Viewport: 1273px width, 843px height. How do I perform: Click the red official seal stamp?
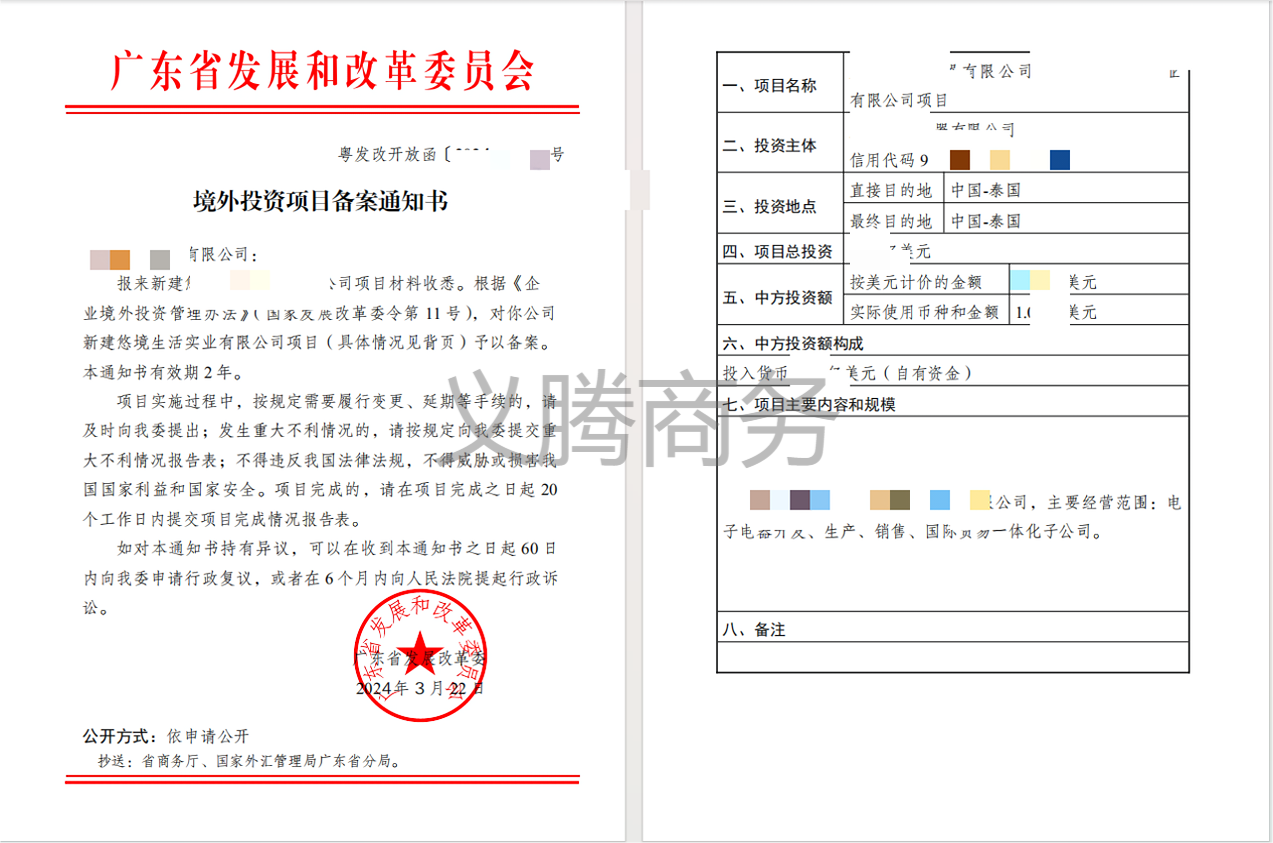click(421, 653)
